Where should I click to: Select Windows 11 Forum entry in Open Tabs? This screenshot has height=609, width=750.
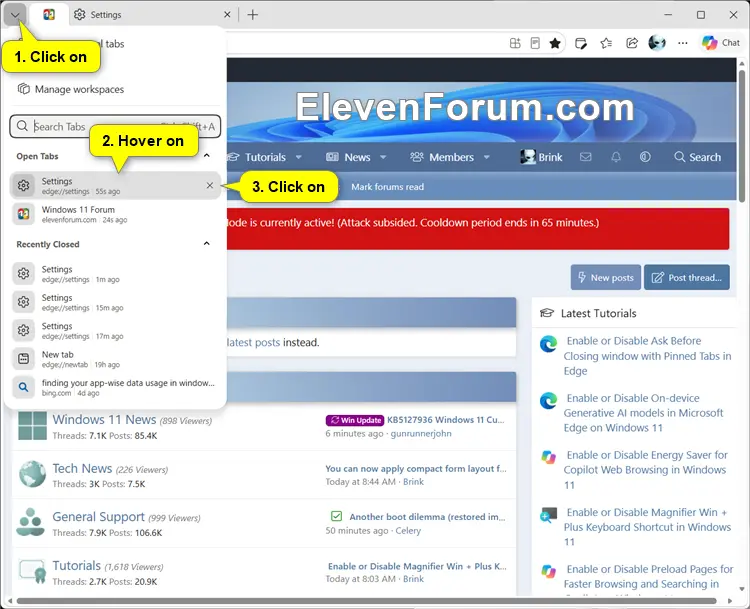115,214
